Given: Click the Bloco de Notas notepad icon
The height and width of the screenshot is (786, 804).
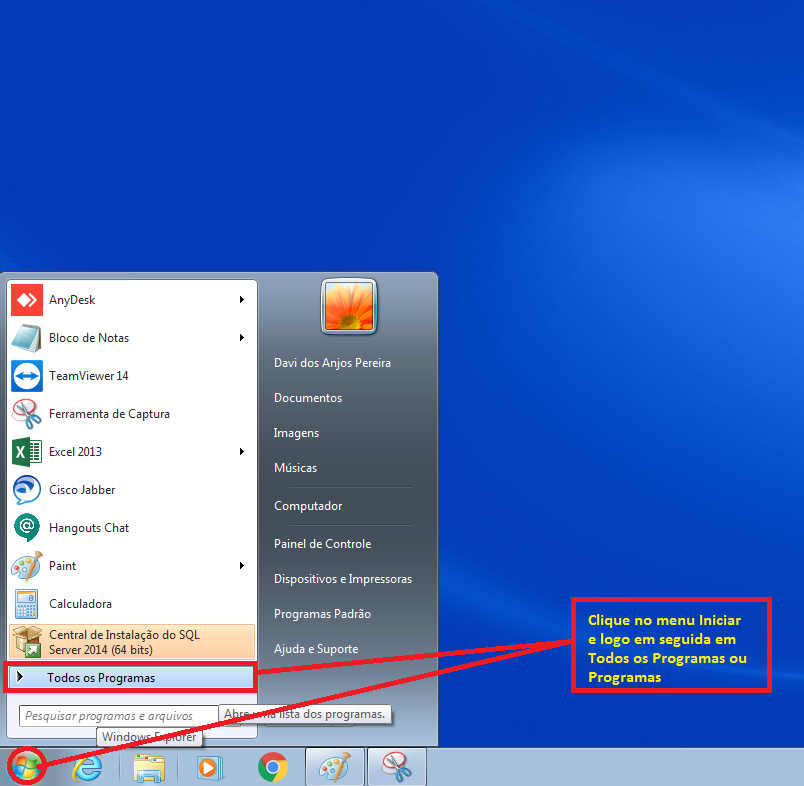Looking at the screenshot, I should point(27,338).
